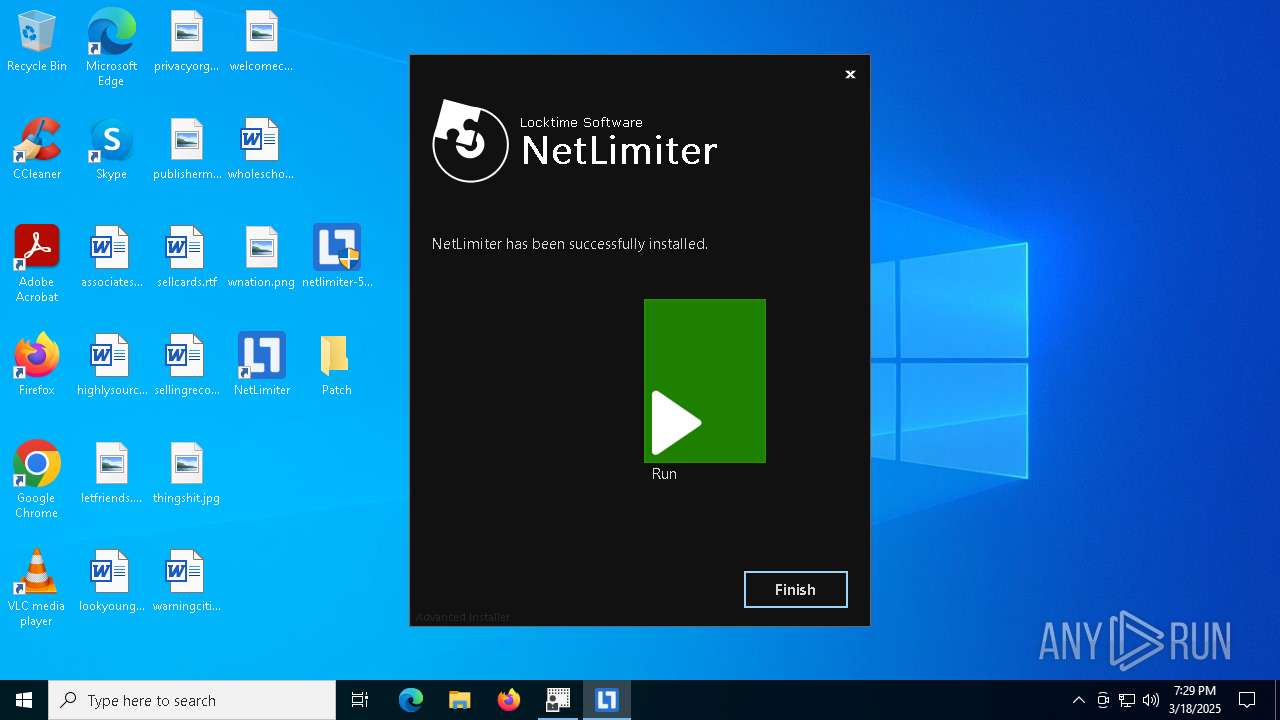Open the NetLimiter desktop shortcut
This screenshot has height=720, width=1280.
261,366
